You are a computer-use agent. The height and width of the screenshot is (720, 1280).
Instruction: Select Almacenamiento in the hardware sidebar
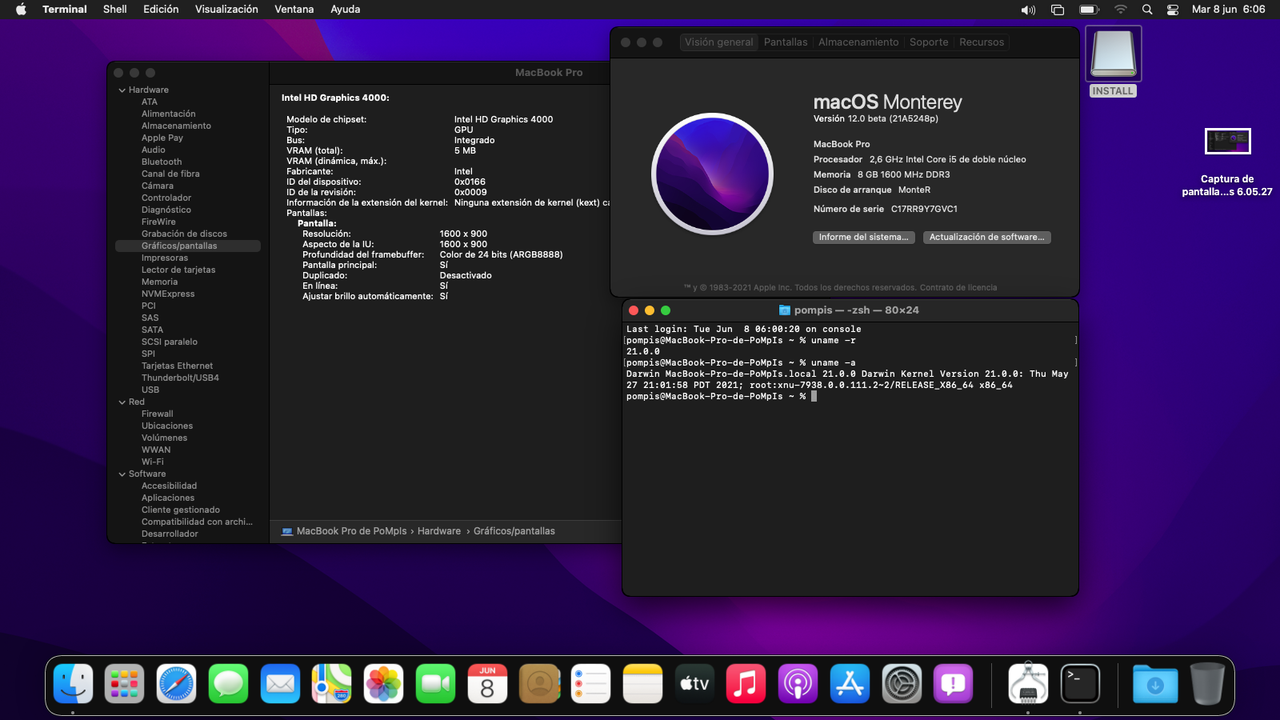(176, 126)
